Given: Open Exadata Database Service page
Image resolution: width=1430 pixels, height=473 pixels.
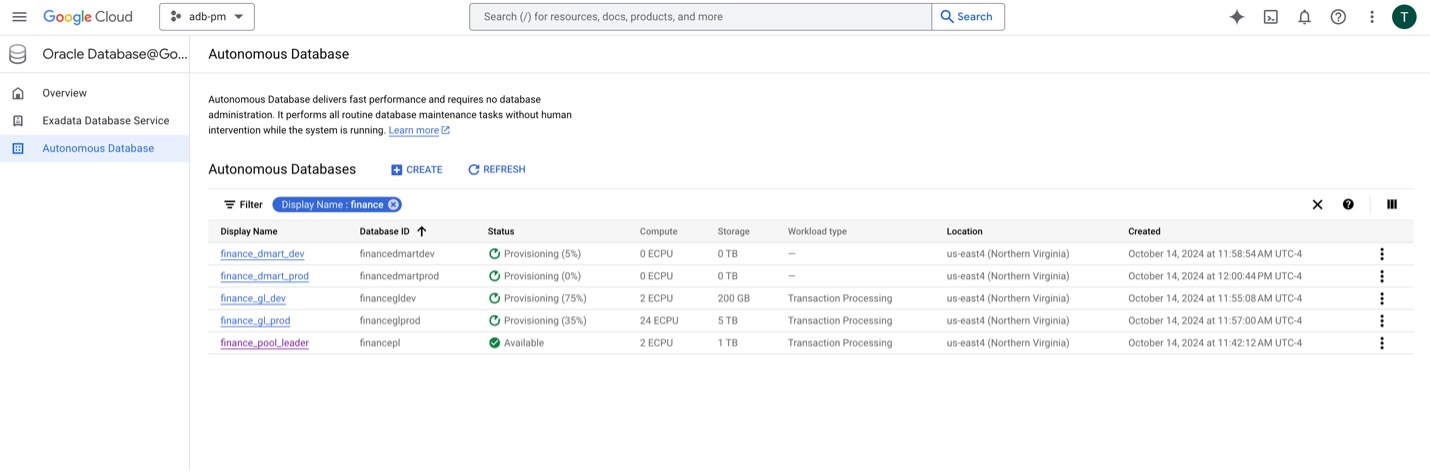Looking at the screenshot, I should tap(105, 121).
